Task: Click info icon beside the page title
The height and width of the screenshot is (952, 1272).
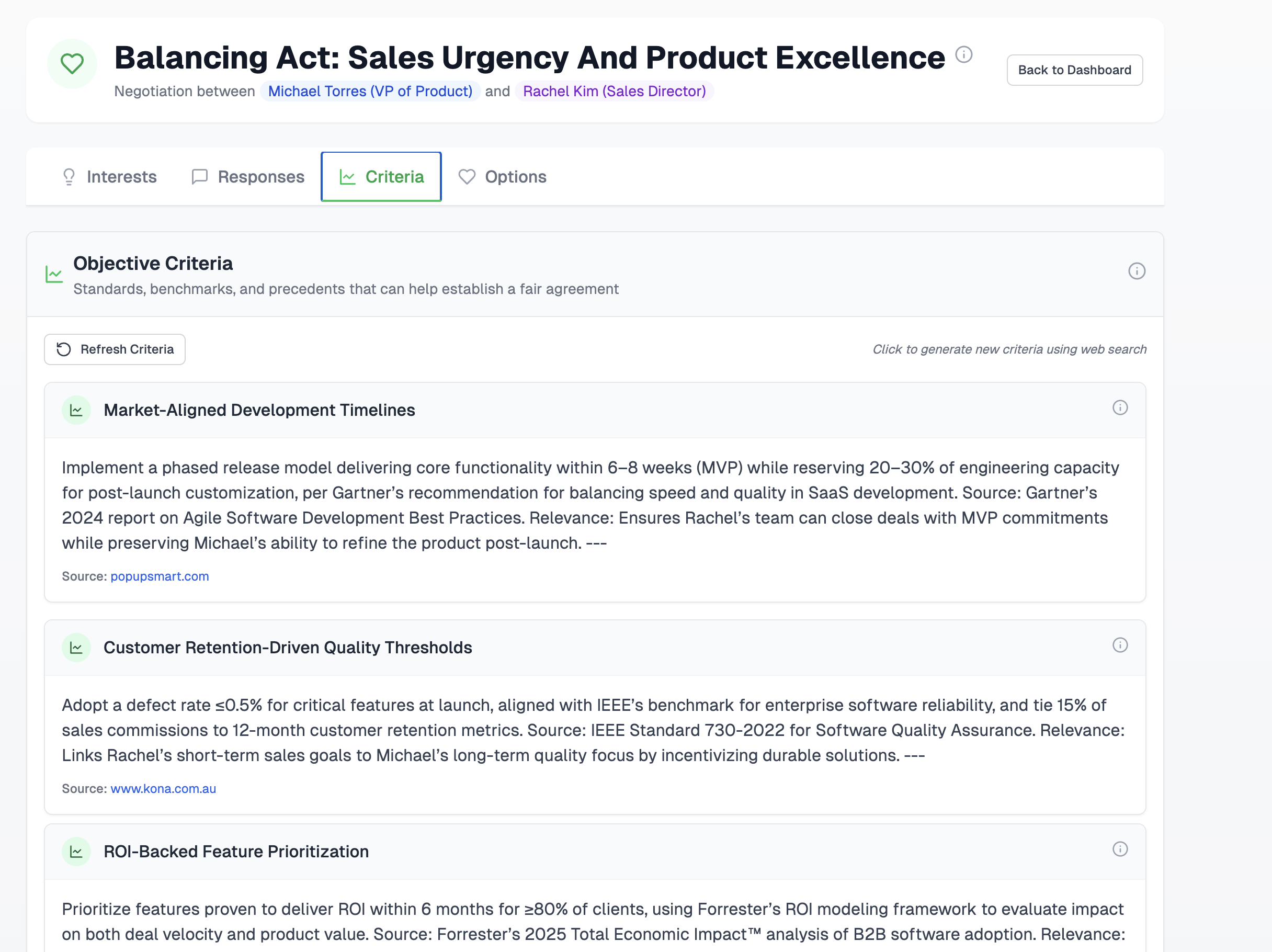Action: click(964, 54)
